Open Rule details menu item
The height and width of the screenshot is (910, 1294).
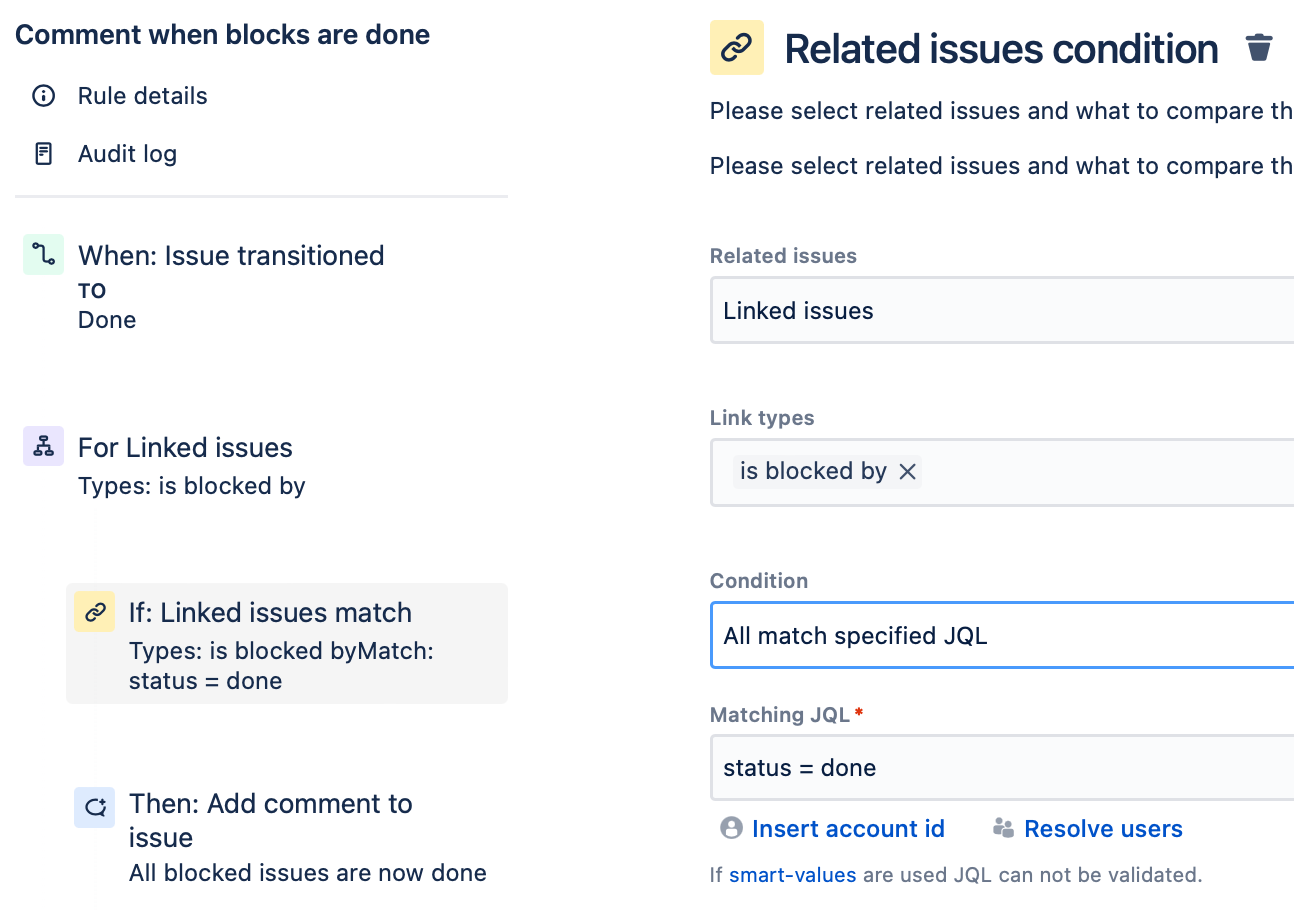coord(142,96)
